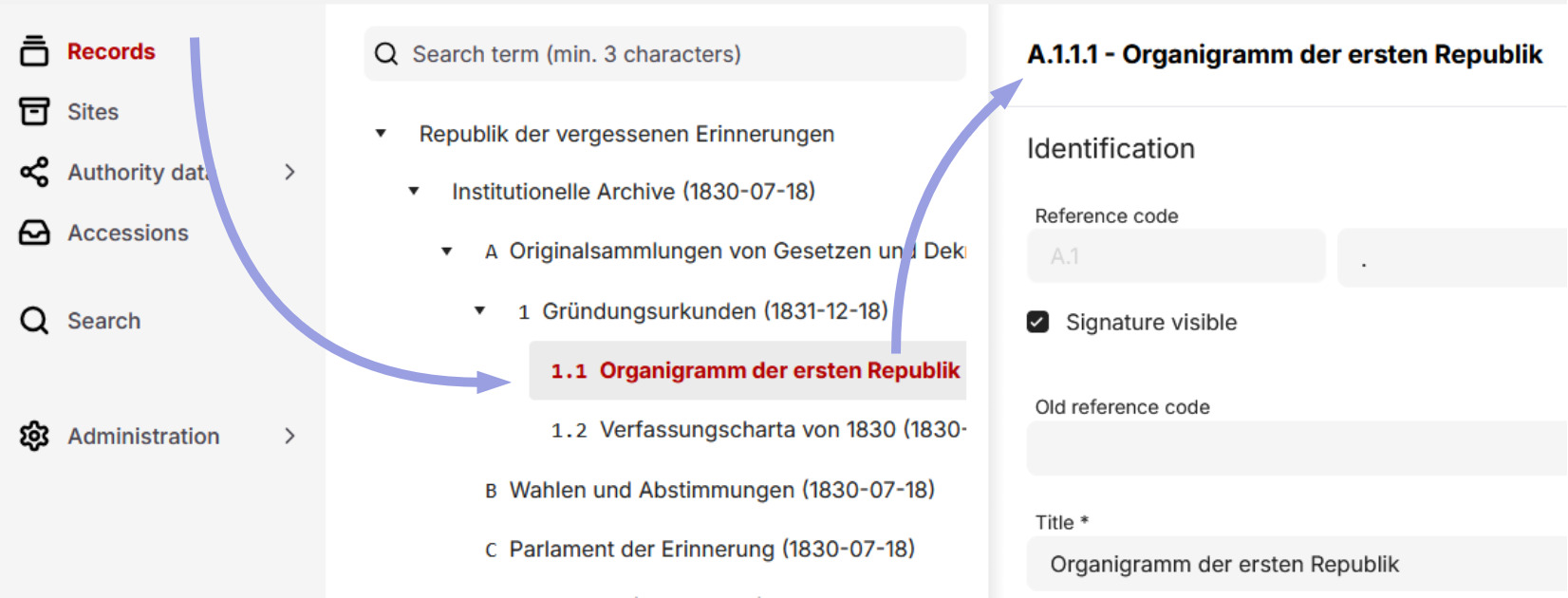Screen dimensions: 1568x598
Task: Click the Reference code A.1 field
Action: (x=1176, y=256)
